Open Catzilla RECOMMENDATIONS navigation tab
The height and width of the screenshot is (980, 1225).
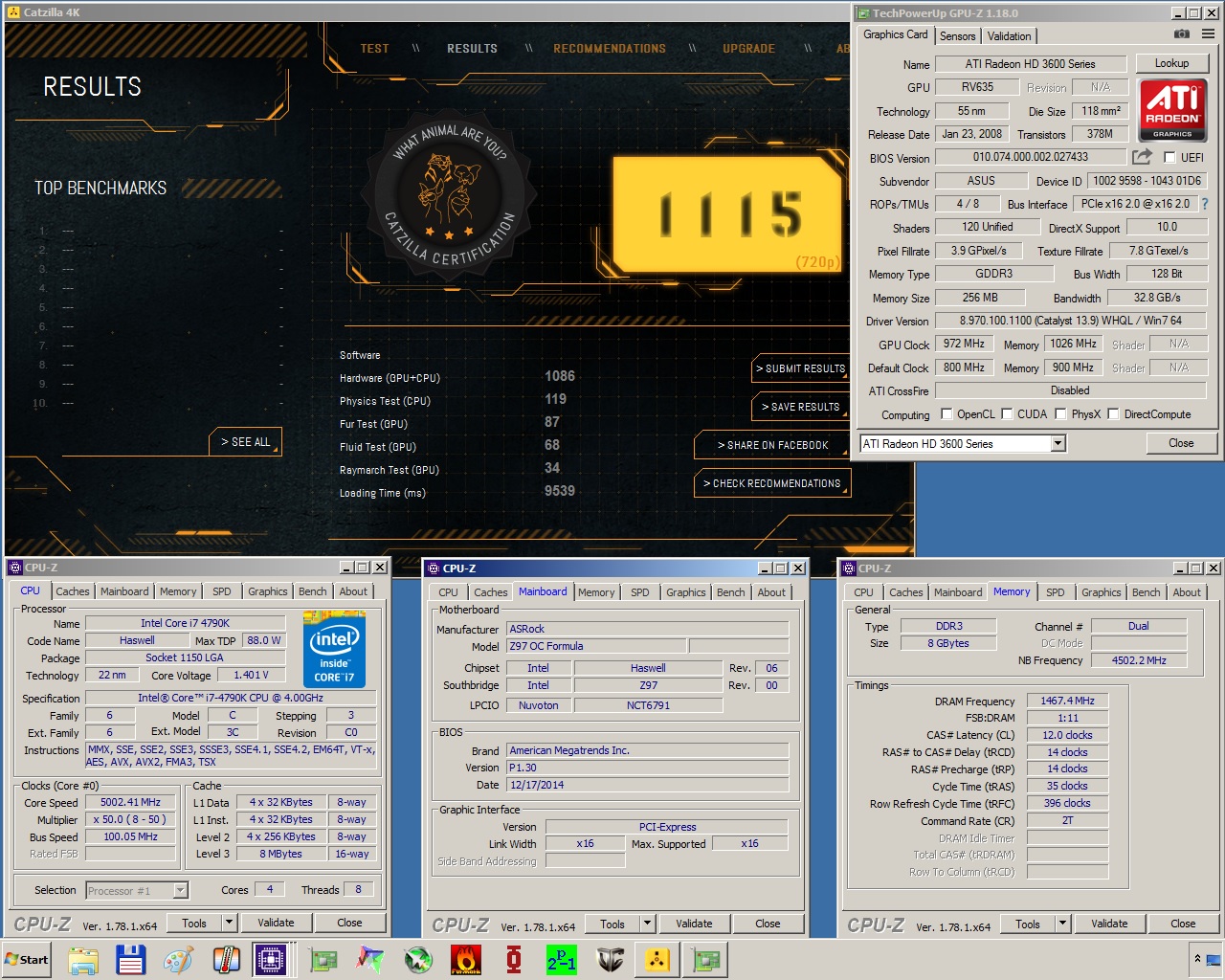click(x=610, y=48)
